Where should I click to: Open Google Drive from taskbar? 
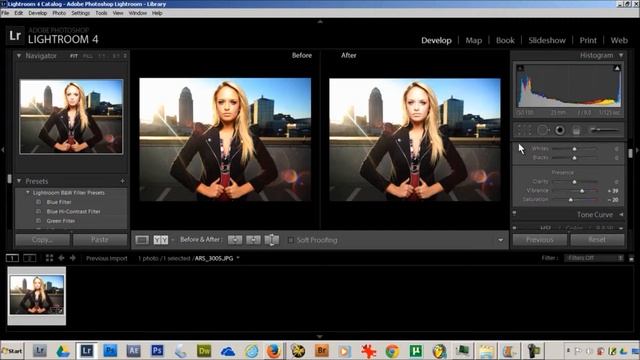coord(63,351)
